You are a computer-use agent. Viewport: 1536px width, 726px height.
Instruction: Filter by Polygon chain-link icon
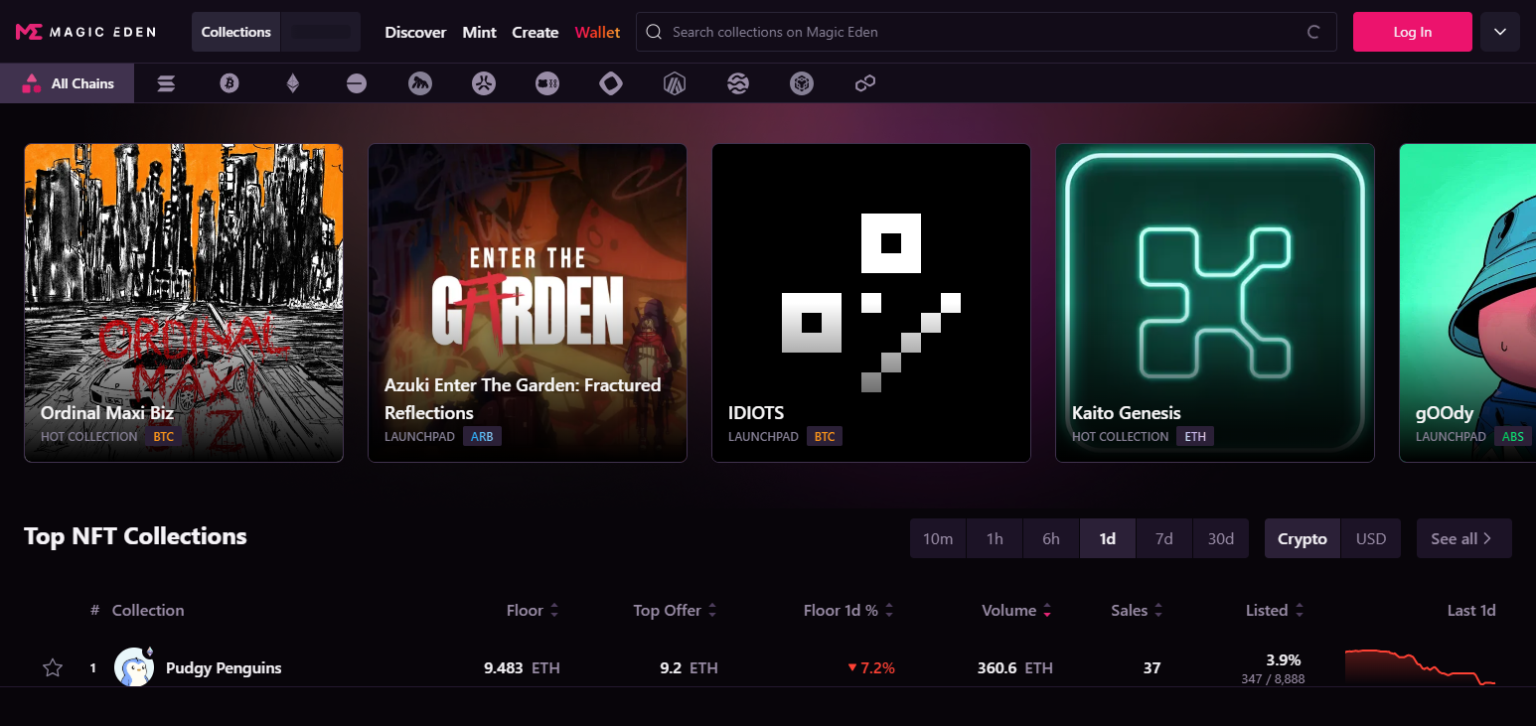tap(865, 84)
